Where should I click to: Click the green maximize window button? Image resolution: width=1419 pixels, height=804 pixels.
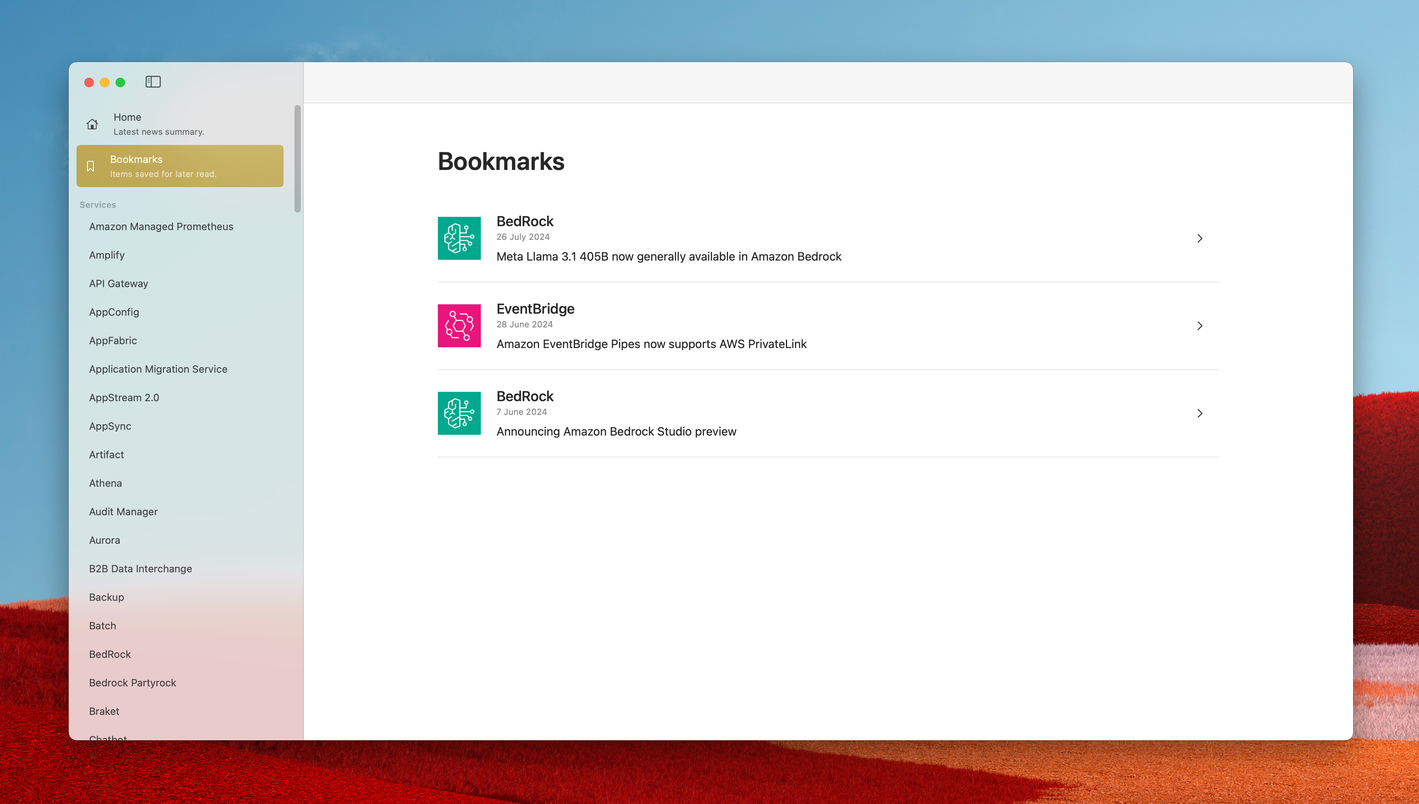[x=120, y=82]
